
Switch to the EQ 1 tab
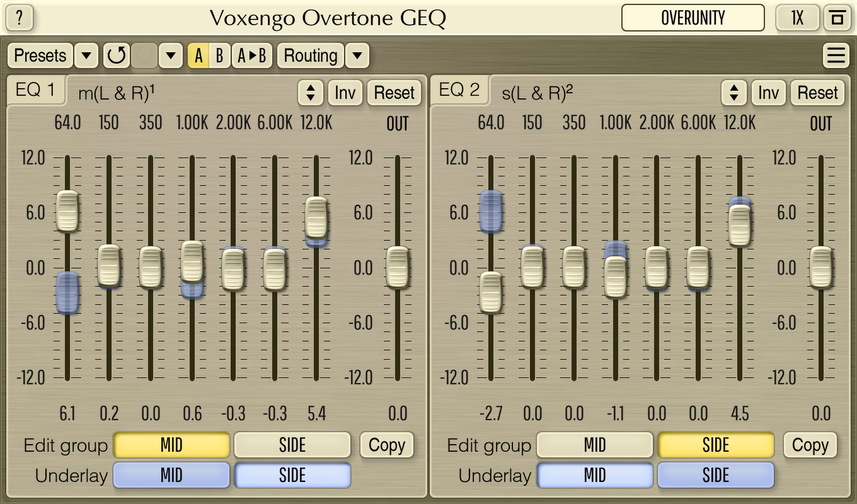37,91
